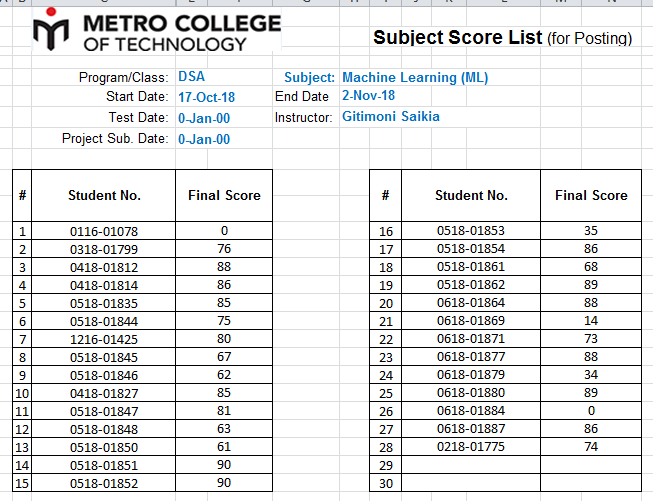Click final score 35 for student 0518-01853

(x=591, y=231)
